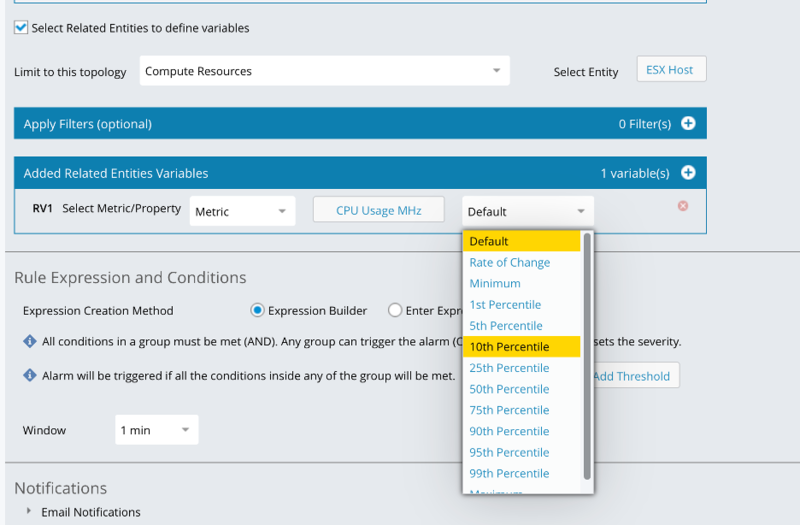800x525 pixels.
Task: Collapse the Default aggregation dropdown
Action: coord(528,211)
